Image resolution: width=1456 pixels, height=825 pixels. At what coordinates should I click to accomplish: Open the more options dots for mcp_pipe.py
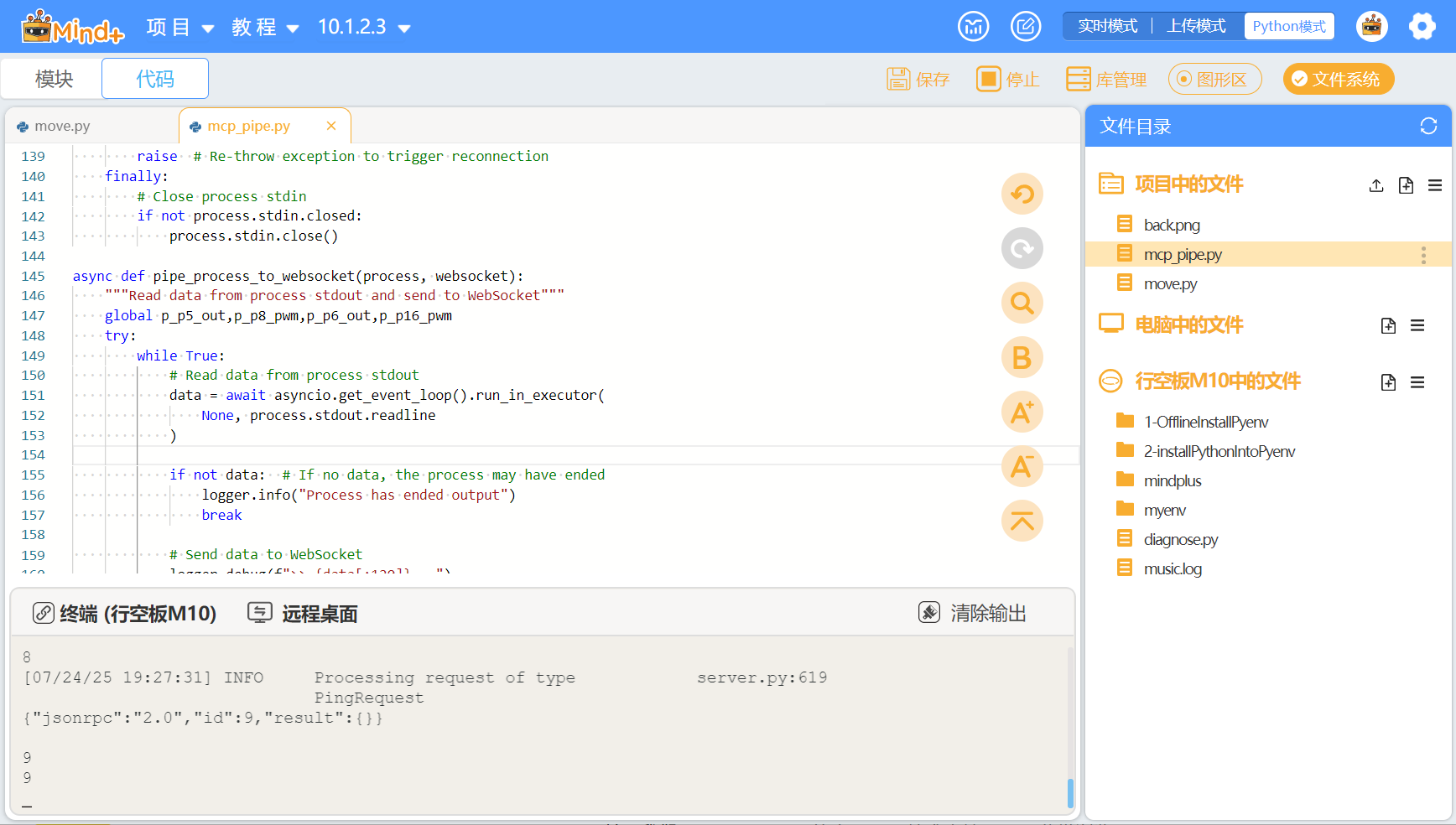[1423, 255]
